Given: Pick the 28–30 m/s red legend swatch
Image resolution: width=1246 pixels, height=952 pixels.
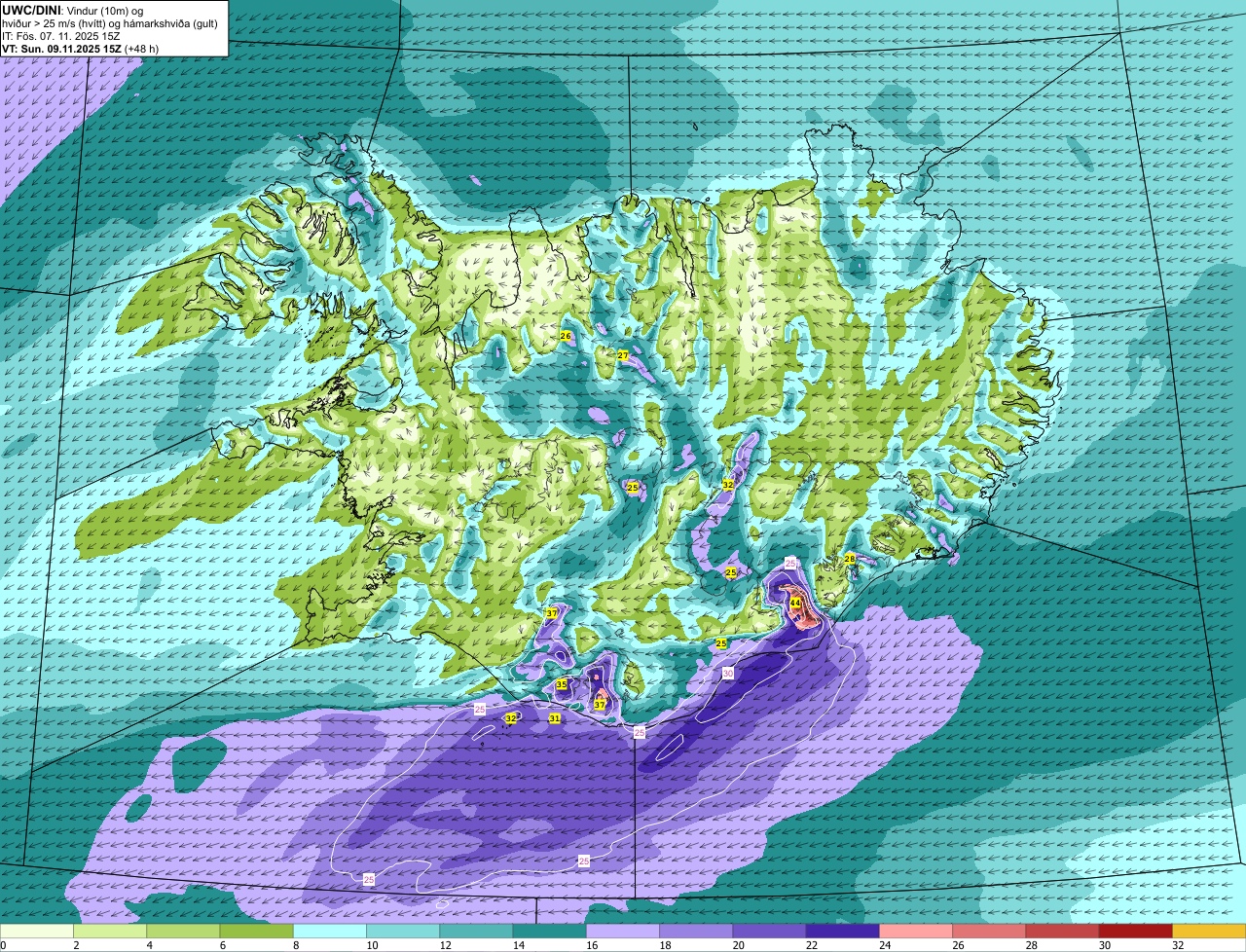Looking at the screenshot, I should [1062, 932].
